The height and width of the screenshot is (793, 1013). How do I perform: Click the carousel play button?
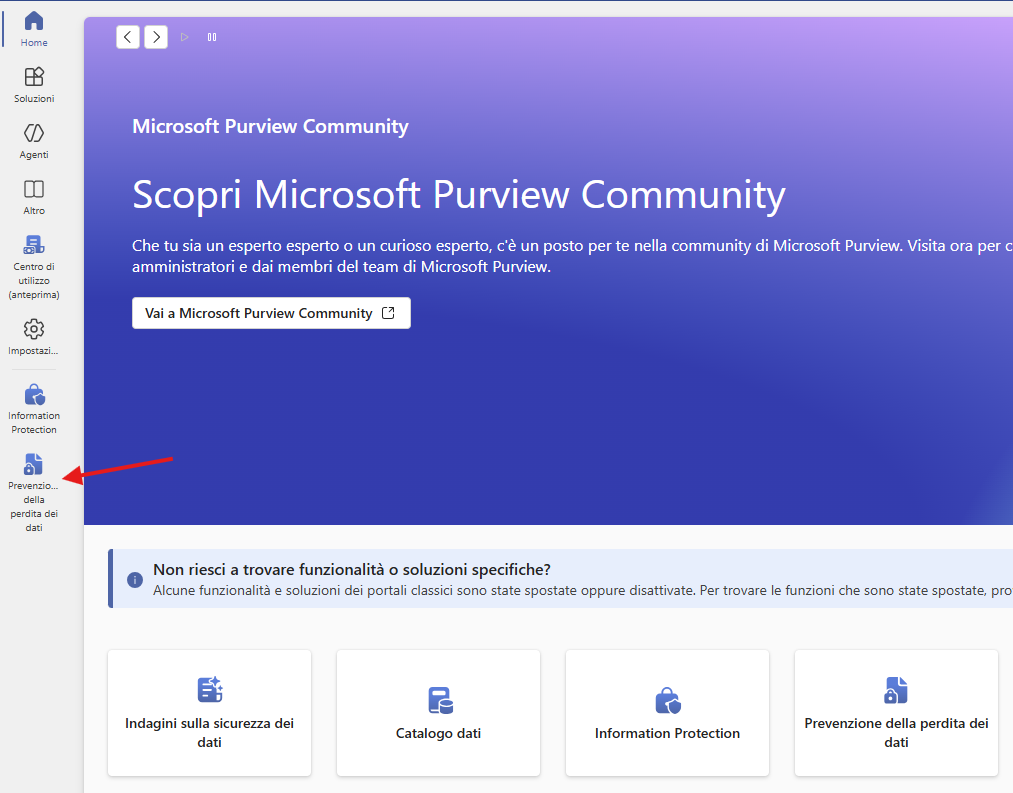[x=185, y=37]
